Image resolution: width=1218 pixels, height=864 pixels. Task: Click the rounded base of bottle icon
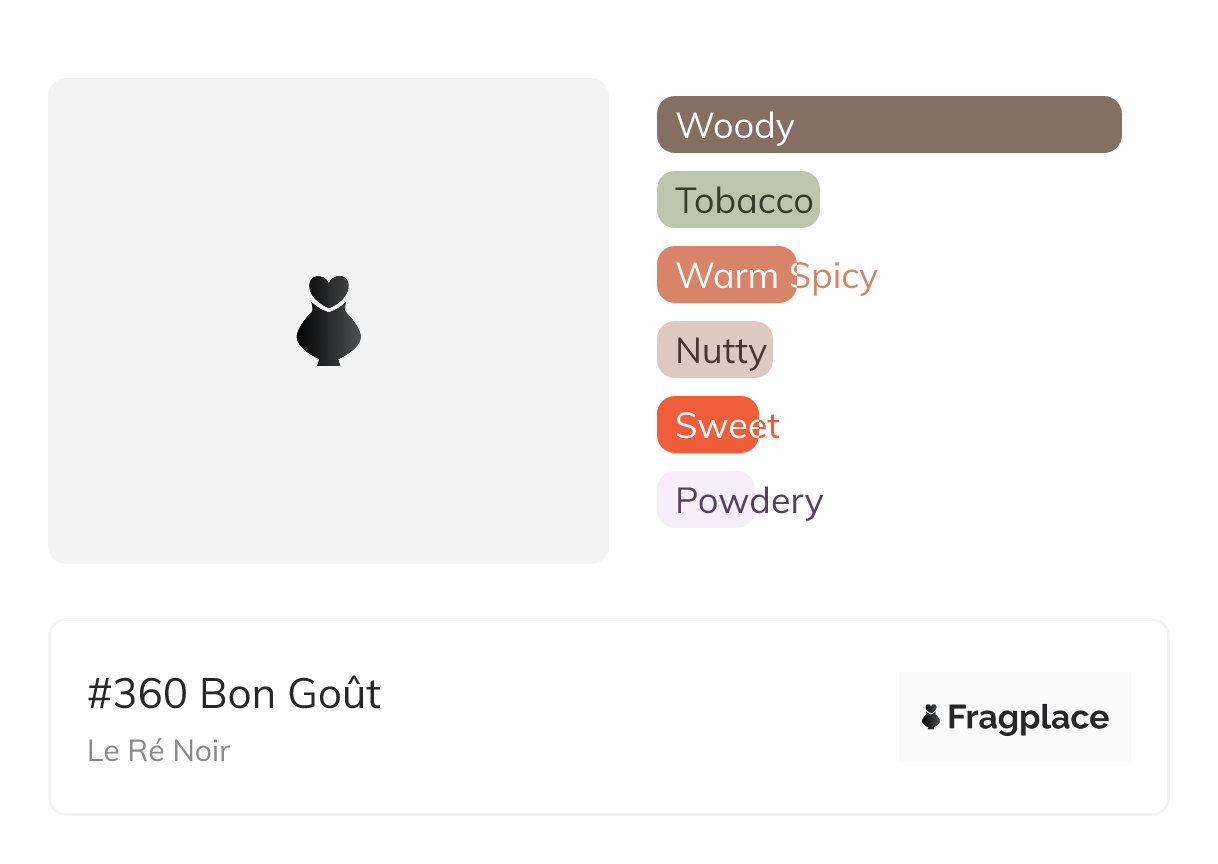pyautogui.click(x=328, y=338)
